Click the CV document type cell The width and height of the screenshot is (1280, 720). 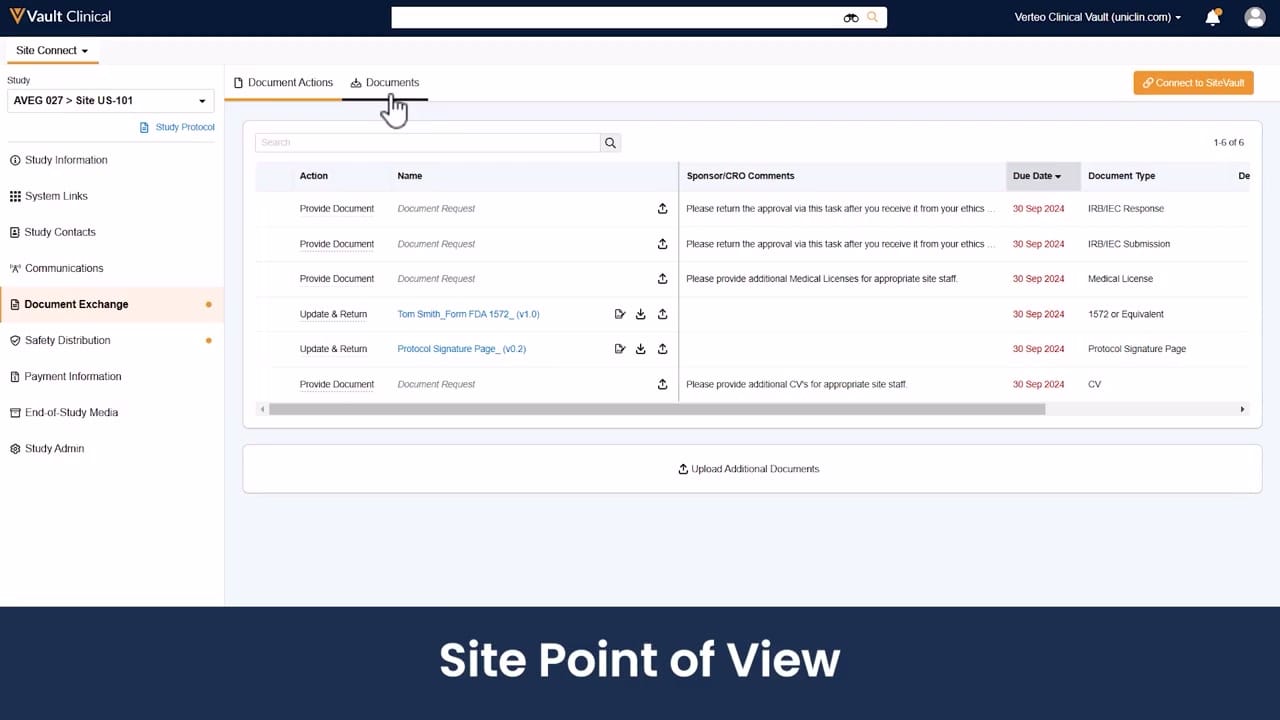tap(1094, 384)
